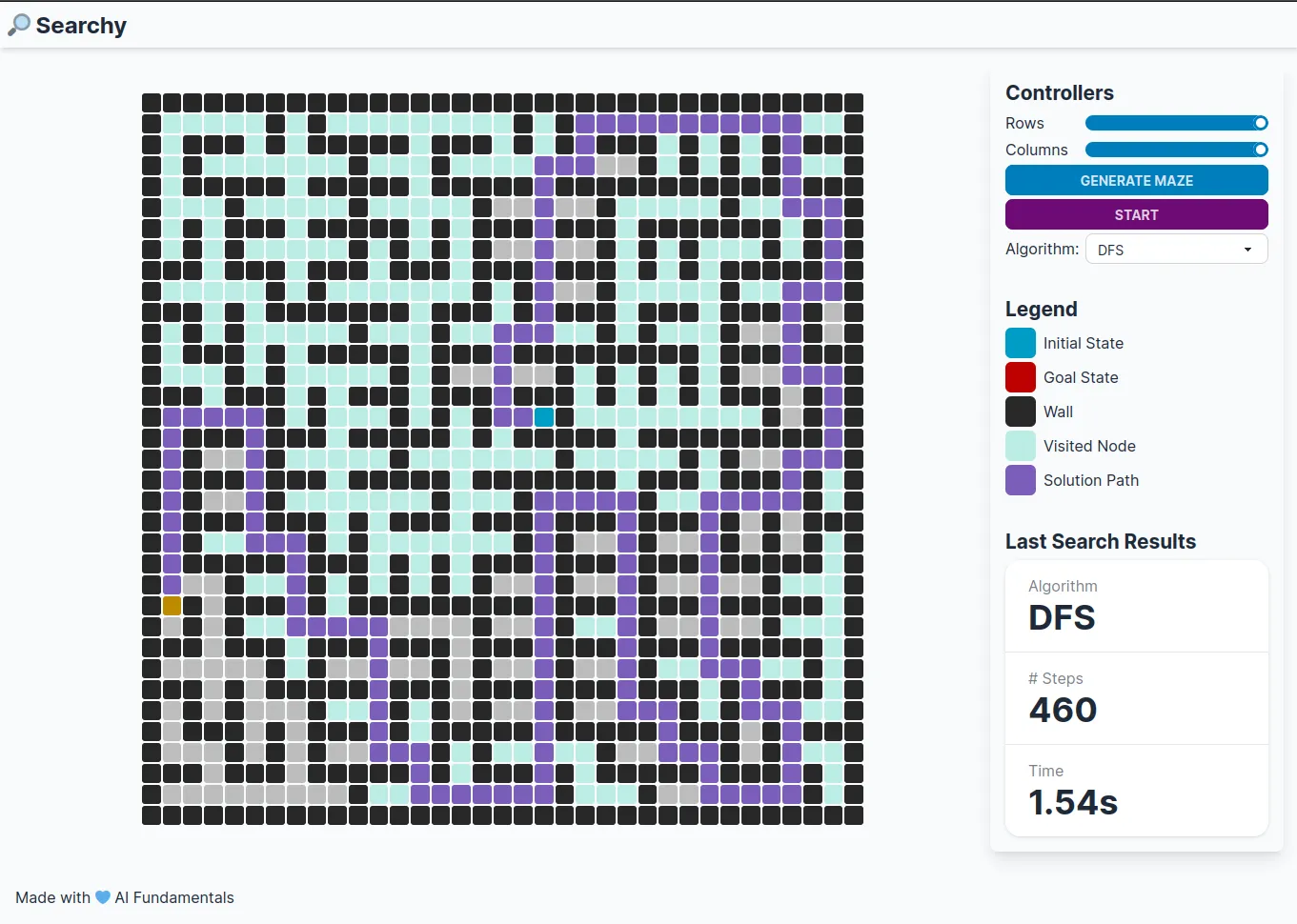Click the blue heart icon in footer

coord(103,897)
